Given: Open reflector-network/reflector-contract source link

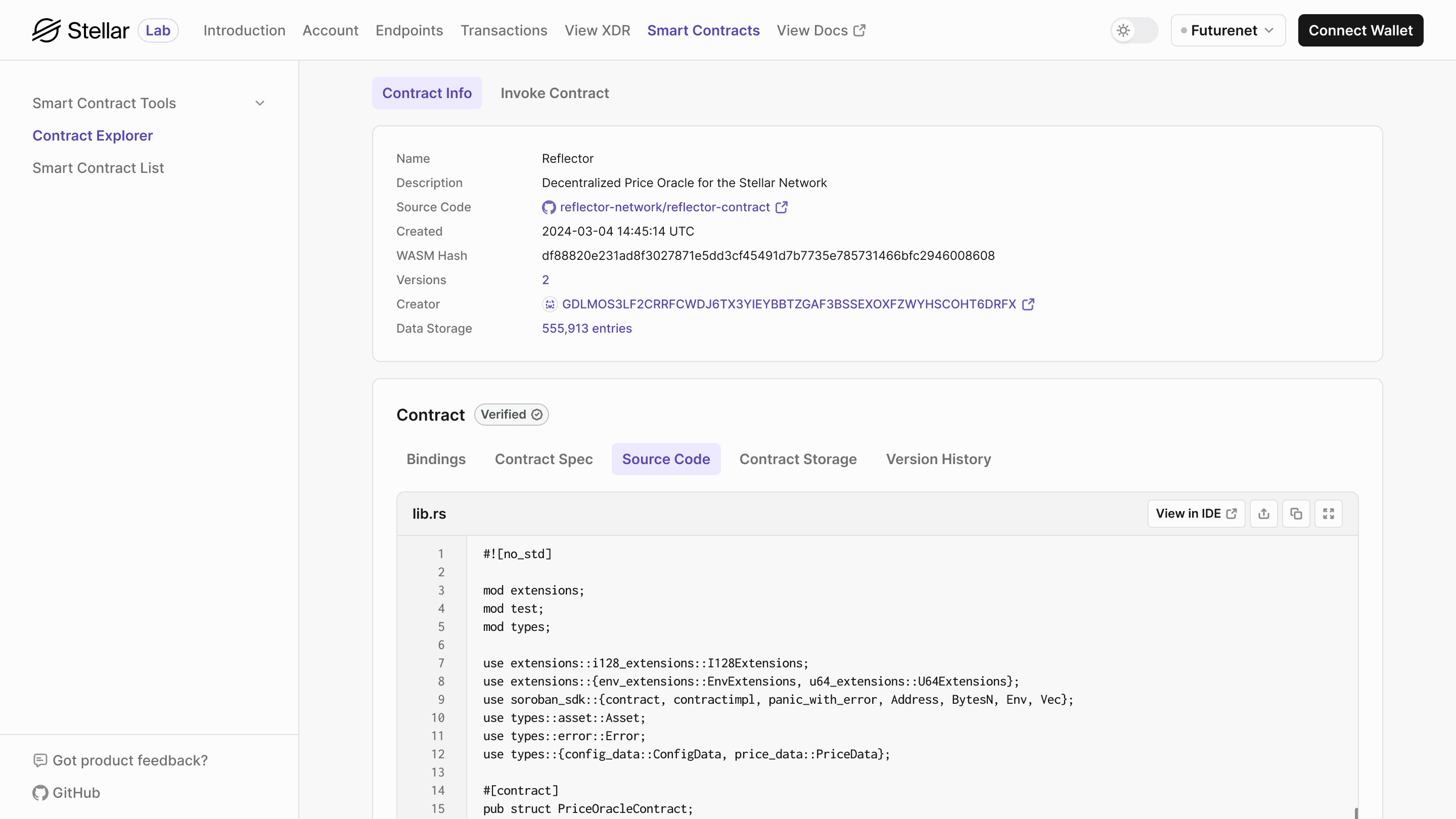Looking at the screenshot, I should [665, 207].
